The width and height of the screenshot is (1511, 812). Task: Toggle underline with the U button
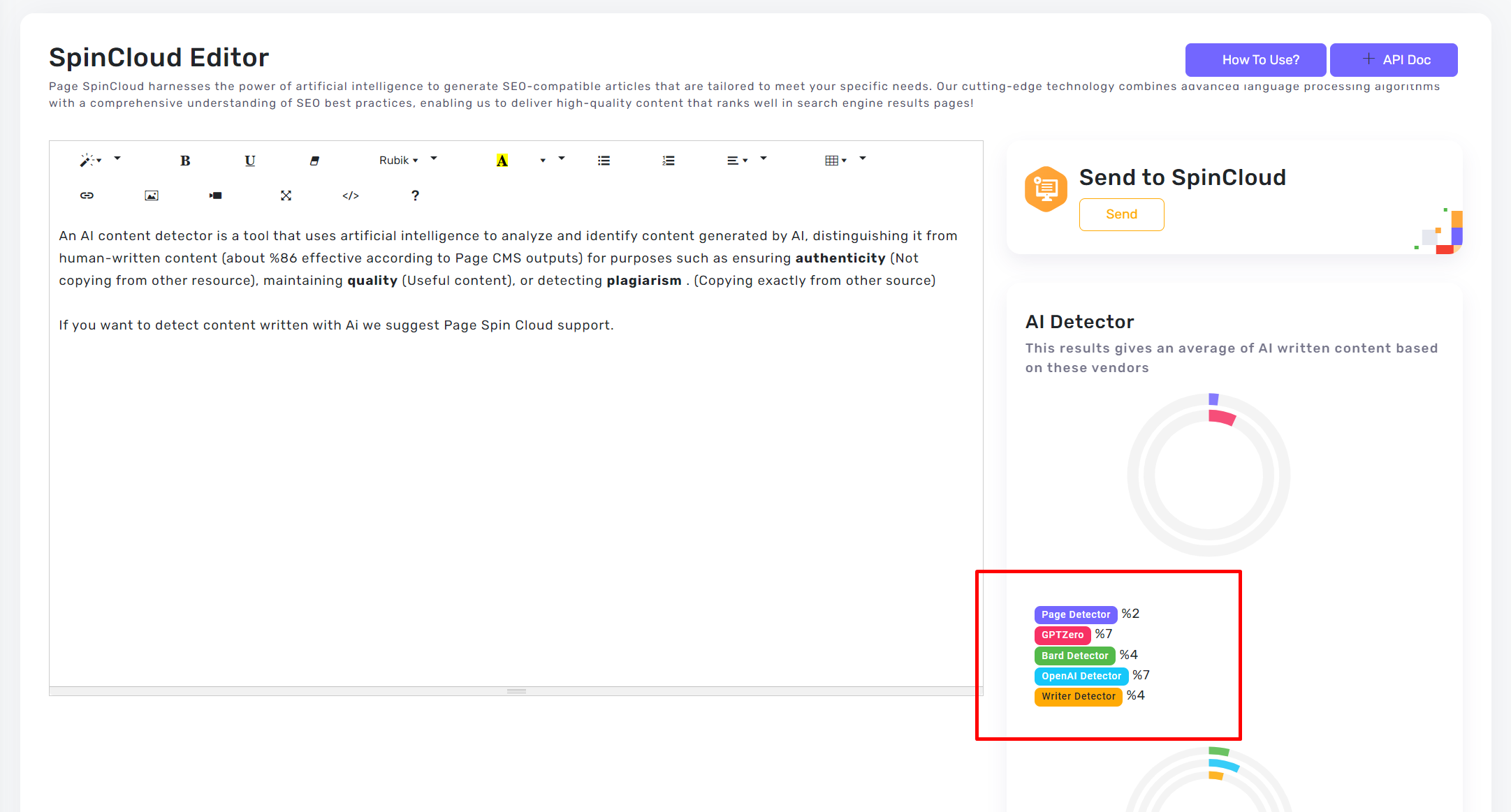[250, 161]
